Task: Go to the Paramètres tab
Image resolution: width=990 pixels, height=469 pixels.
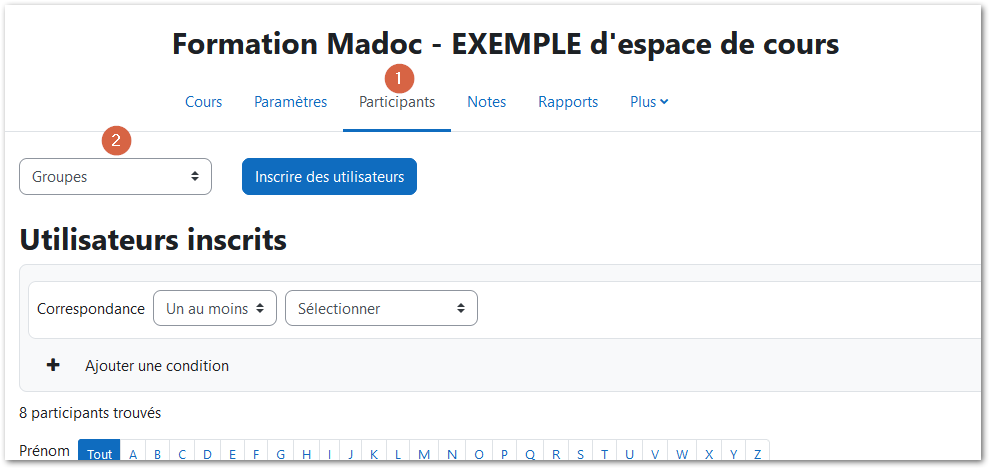Action: coord(290,102)
